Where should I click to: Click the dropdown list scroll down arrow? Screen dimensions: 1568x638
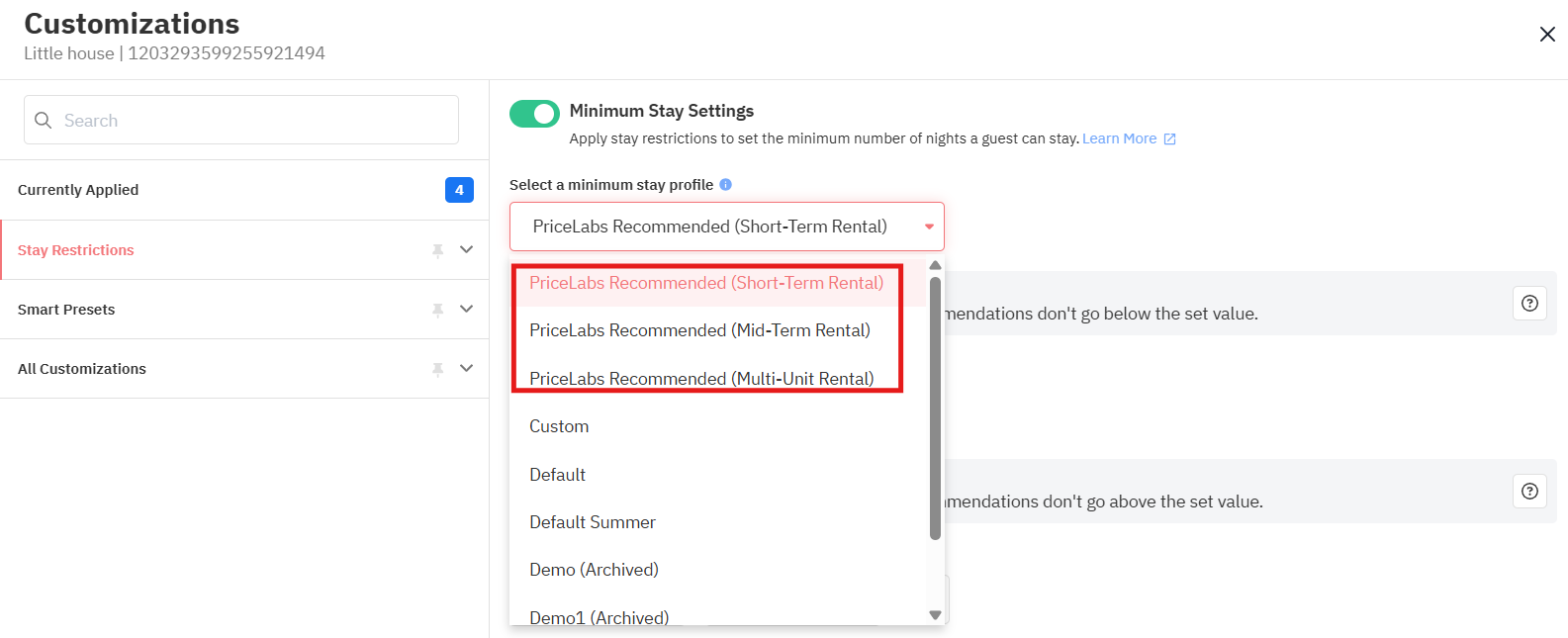coord(935,614)
